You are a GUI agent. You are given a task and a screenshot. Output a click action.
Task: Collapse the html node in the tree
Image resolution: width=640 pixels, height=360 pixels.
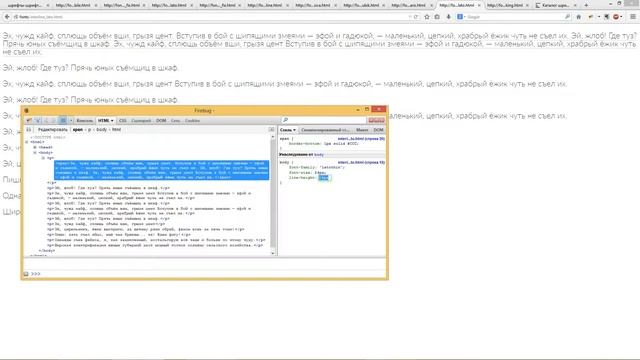coord(27,142)
